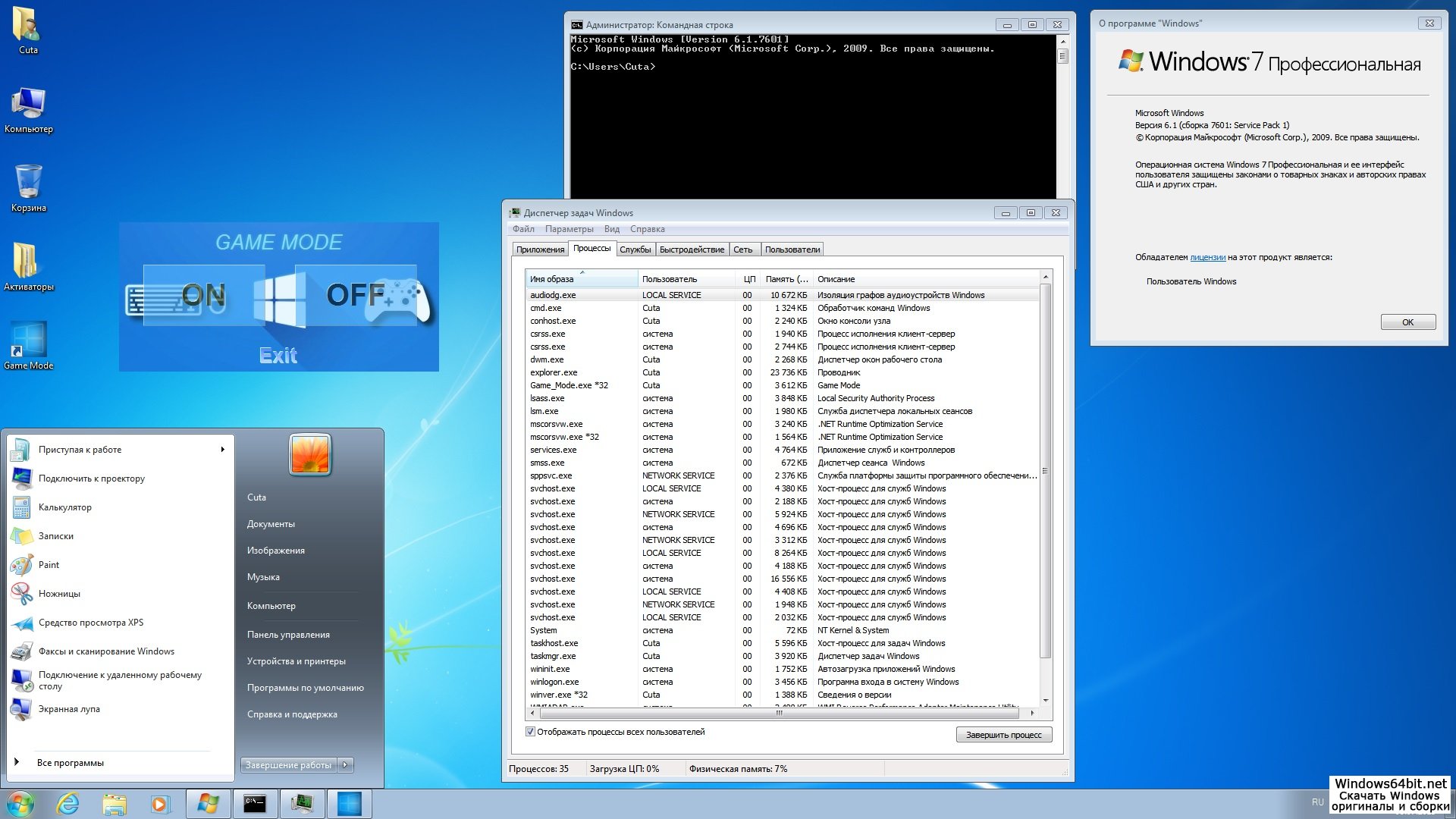The height and width of the screenshot is (819, 1456).
Task: Launch Paint from the Start menu
Action: tap(21, 565)
